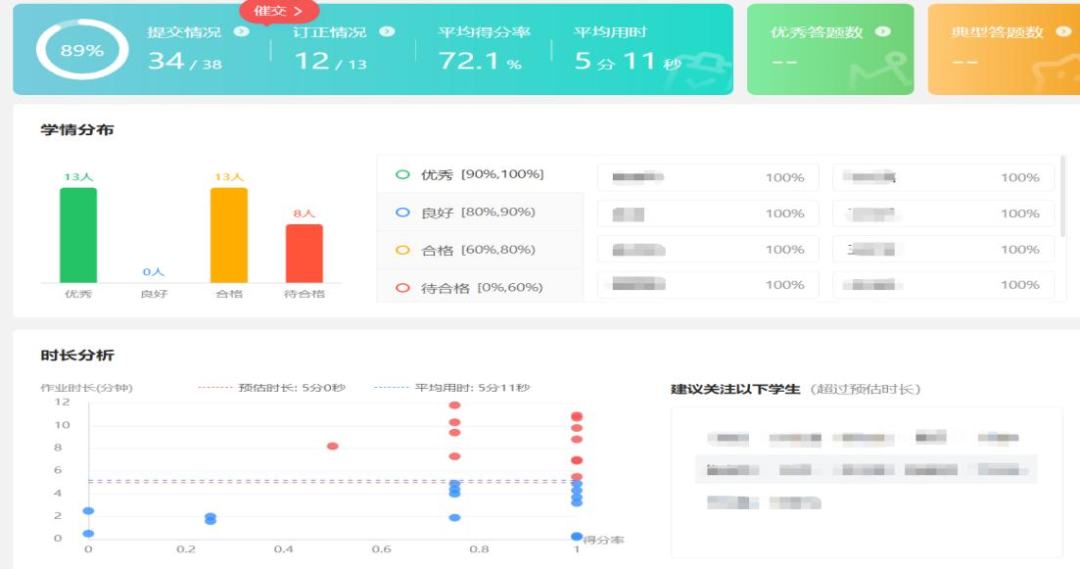Click the yellow 合格 bar in chart

click(x=228, y=235)
